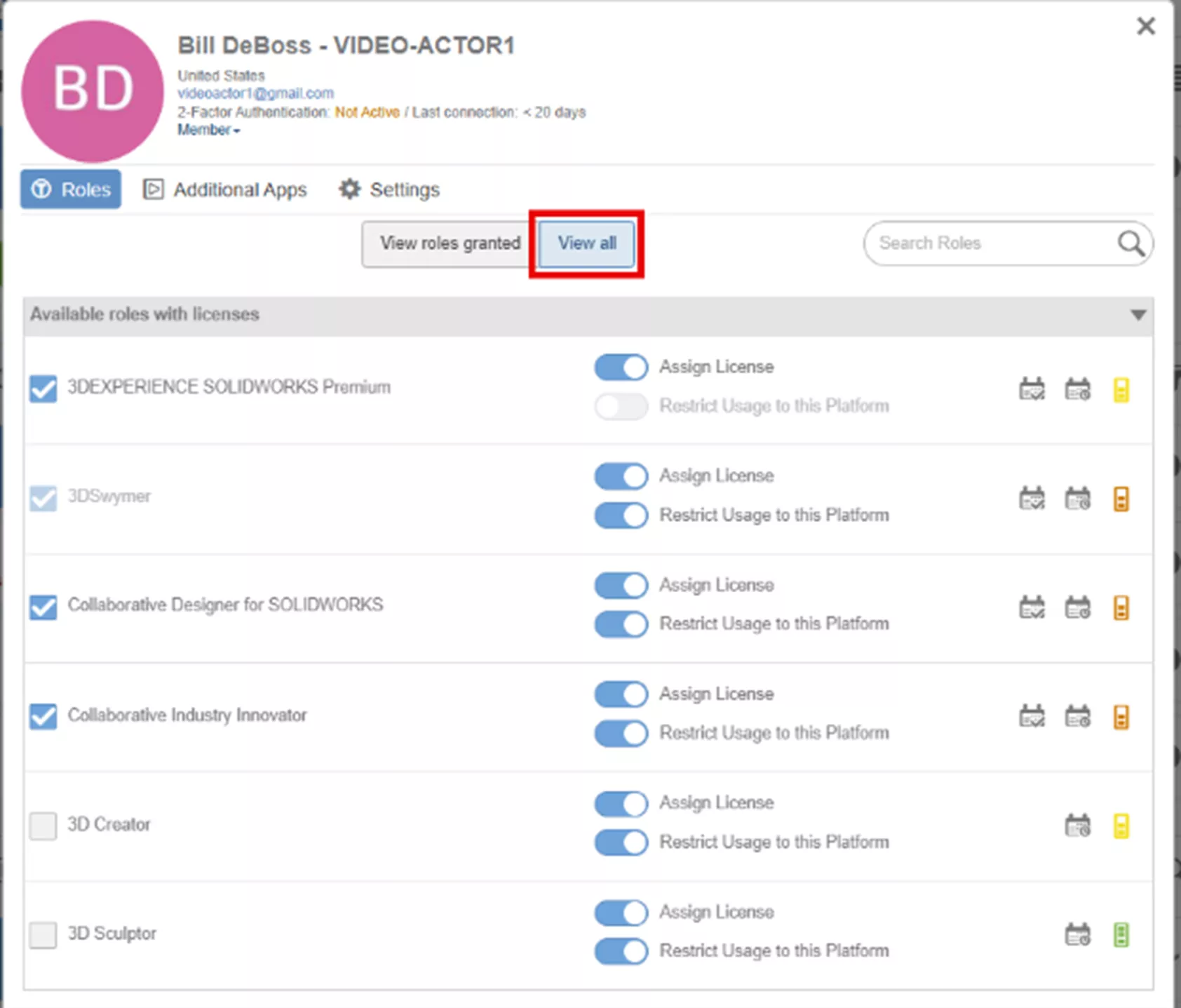This screenshot has height=1008, width=1181.
Task: Click Collaborative Industry Innovator role name
Action: point(187,715)
